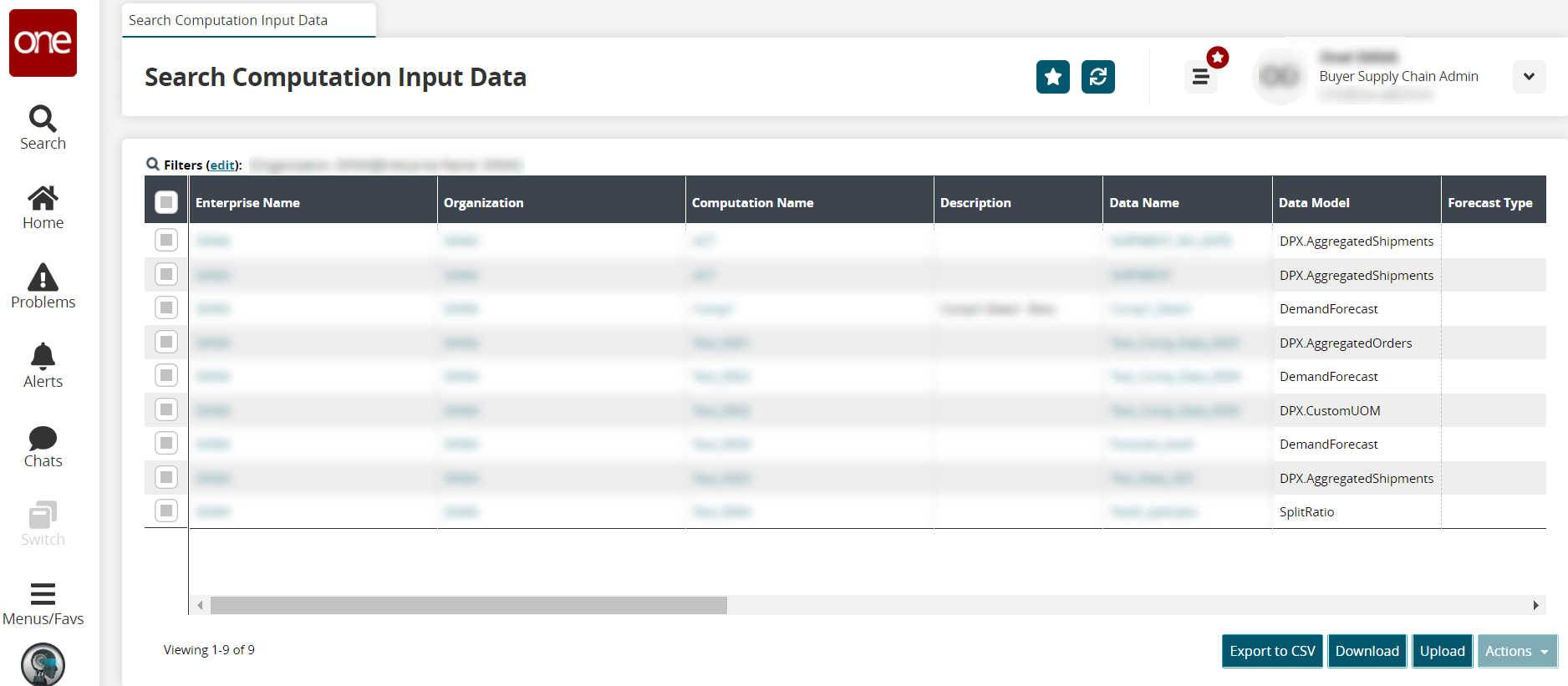Click the refresh icon button
Image resolution: width=1568 pixels, height=686 pixels.
[x=1097, y=77]
